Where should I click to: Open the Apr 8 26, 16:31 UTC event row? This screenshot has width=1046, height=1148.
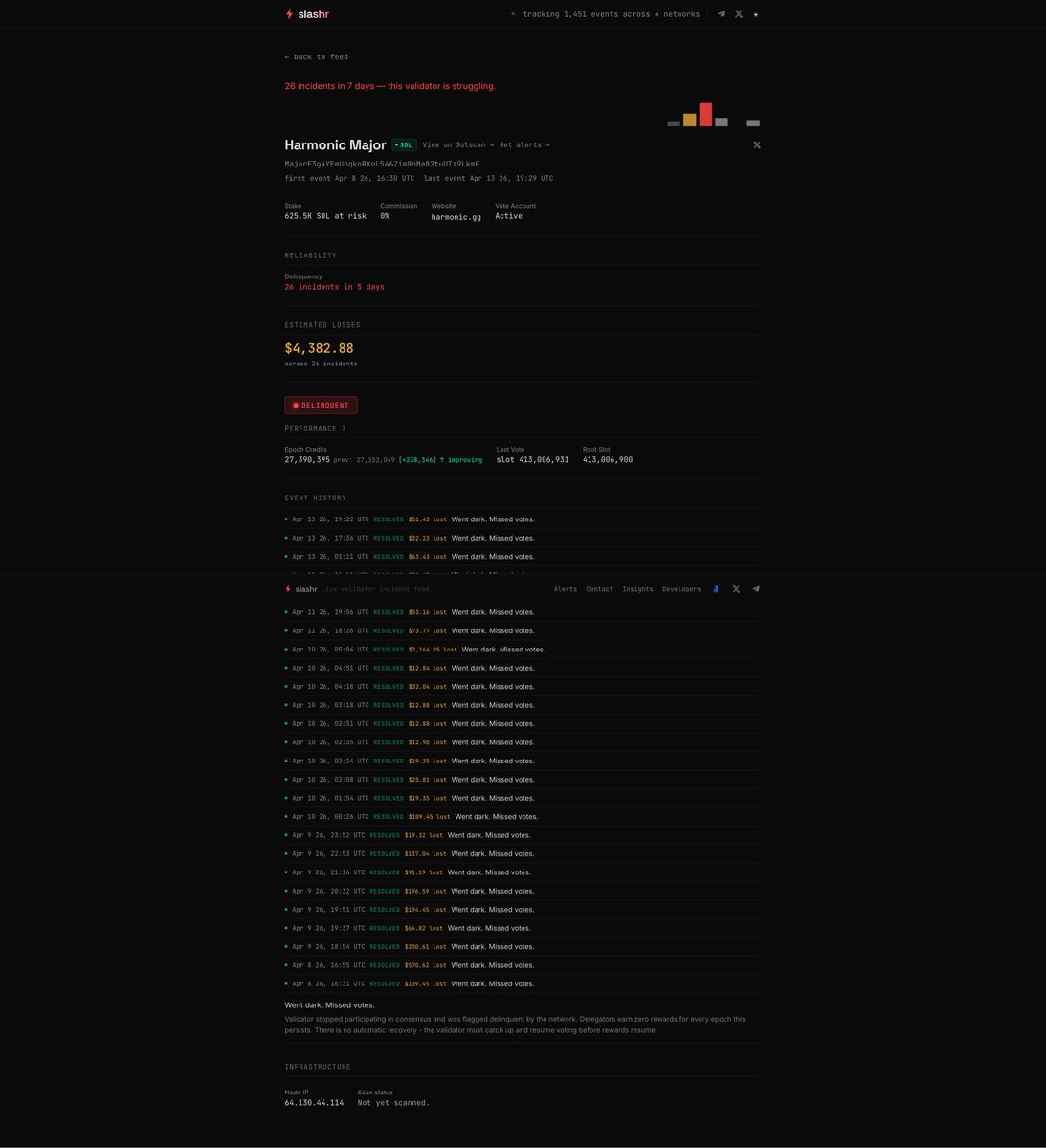point(523,983)
